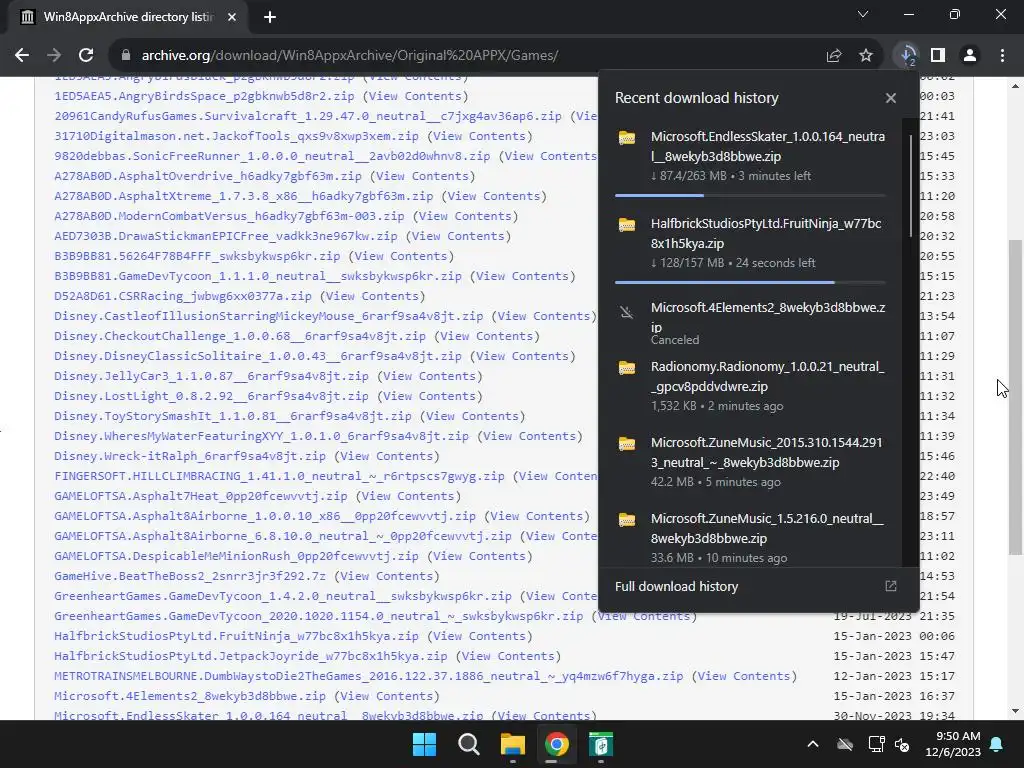Open the taskbar notifications bell
Image resolution: width=1024 pixels, height=768 pixels.
997,744
